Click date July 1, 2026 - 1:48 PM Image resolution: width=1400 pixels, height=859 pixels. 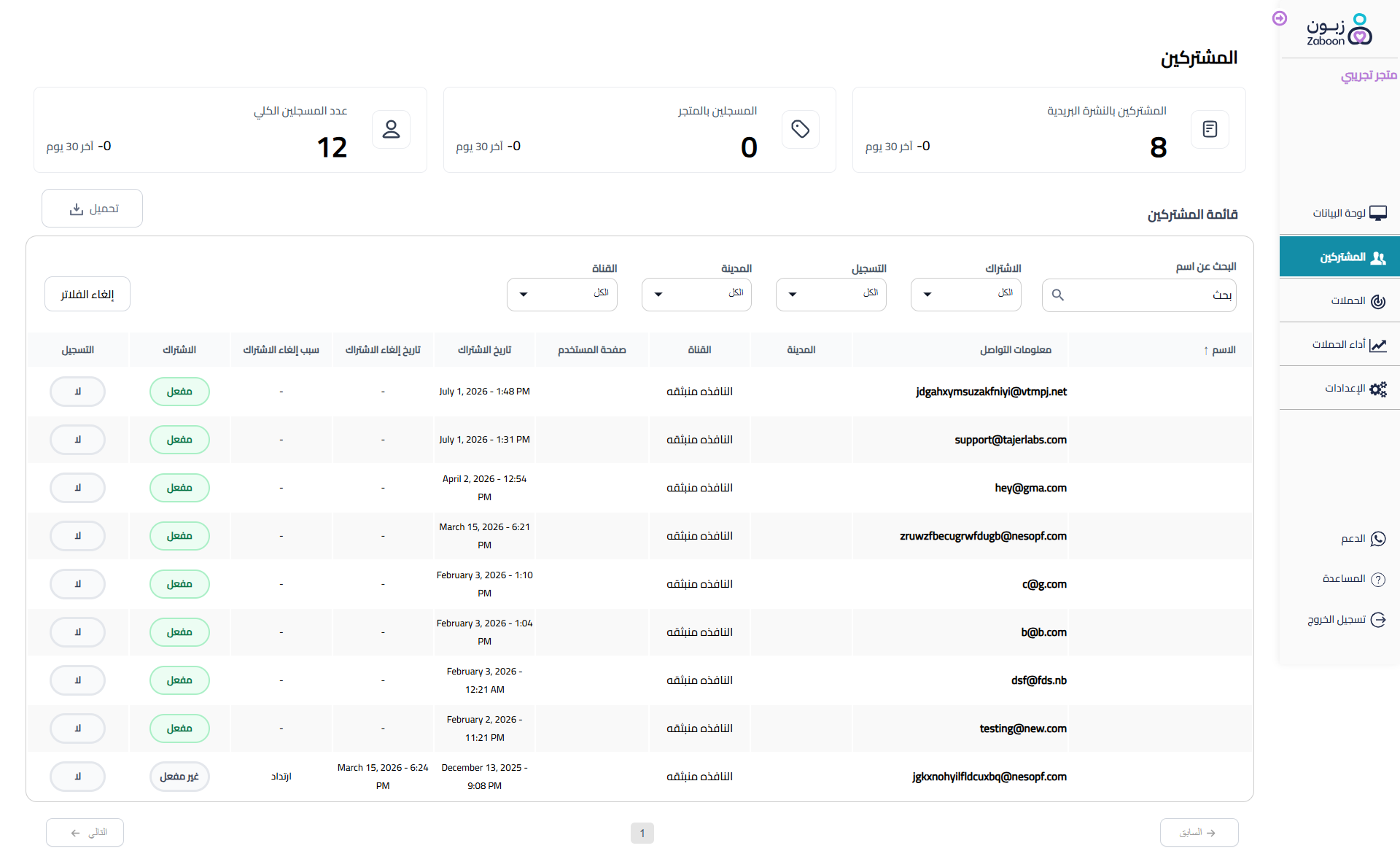point(484,392)
